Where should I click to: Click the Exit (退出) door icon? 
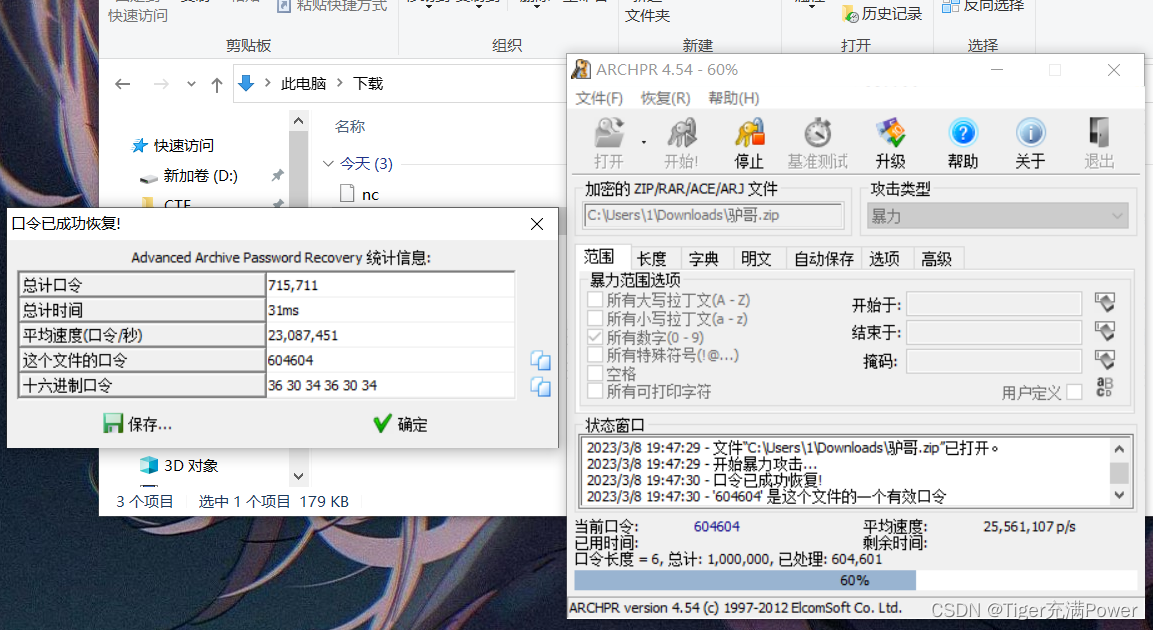pyautogui.click(x=1099, y=133)
